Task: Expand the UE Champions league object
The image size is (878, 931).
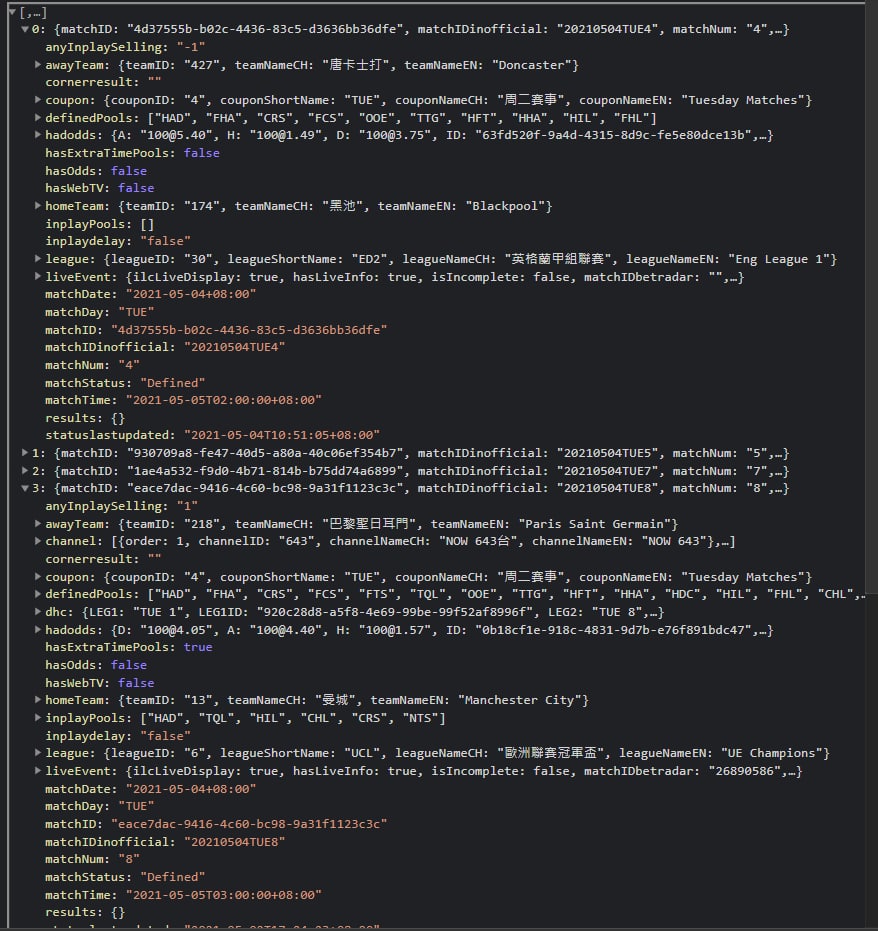Action: (38, 753)
